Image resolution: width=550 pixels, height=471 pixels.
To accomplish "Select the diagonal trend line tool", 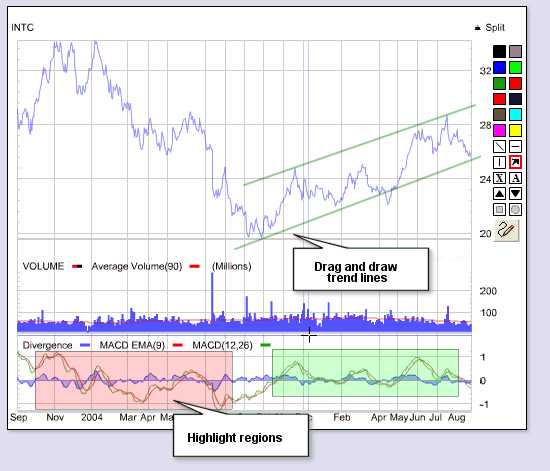I will point(499,146).
